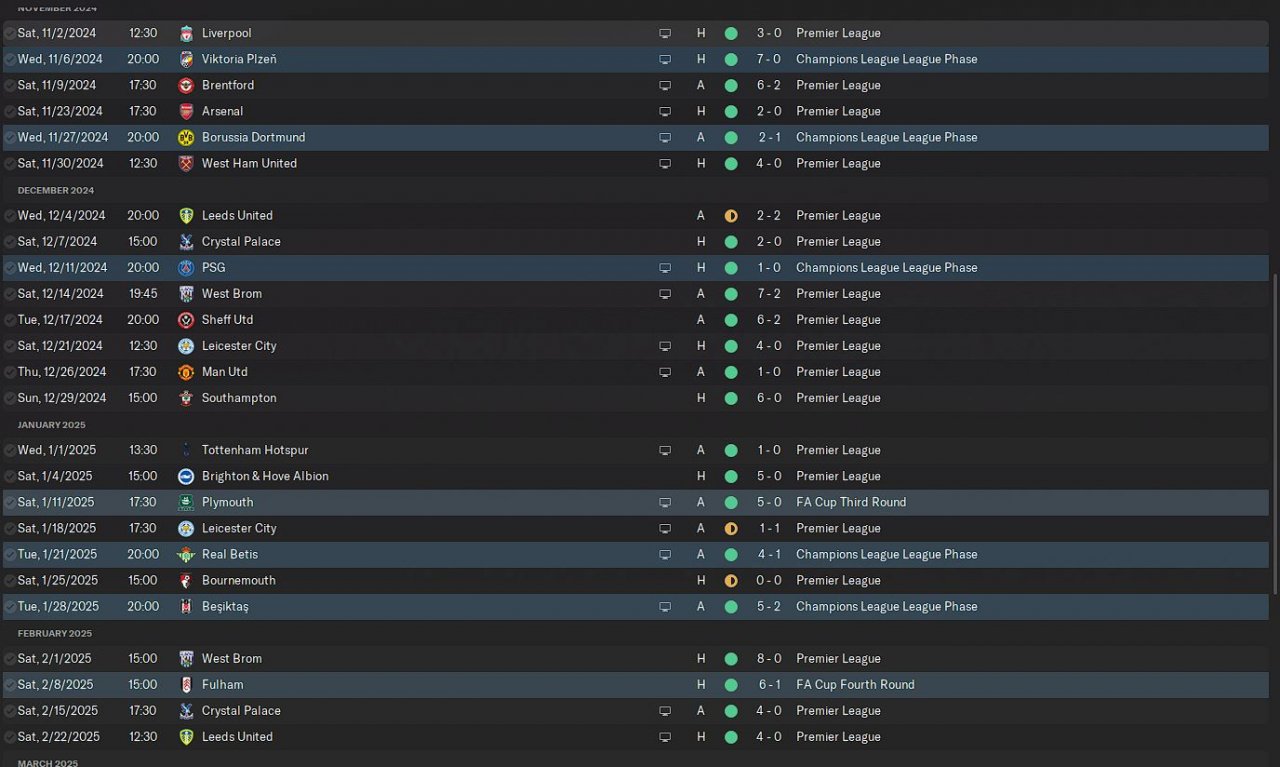Click the Fulham club badge icon
Screen dimensions: 1280x767
tap(186, 685)
